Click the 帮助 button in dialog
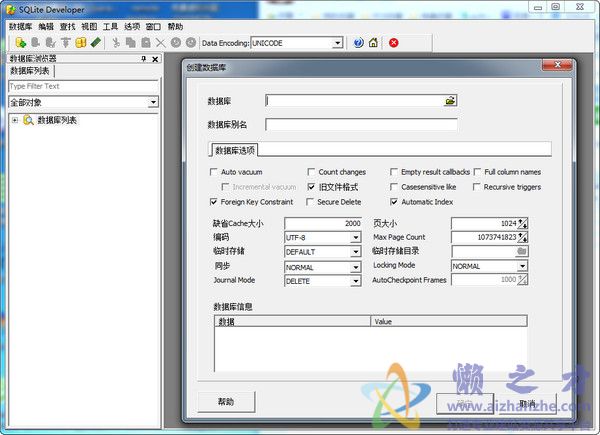 pos(226,402)
